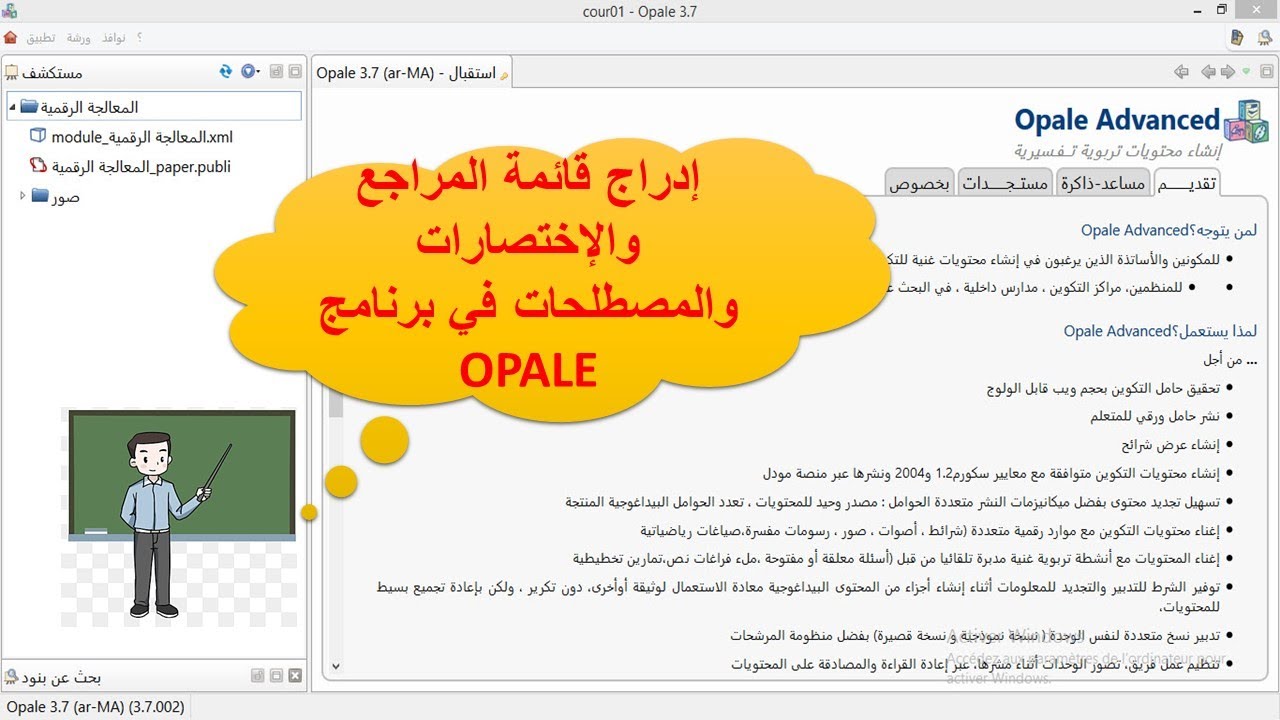Select the استقبال Opale 3.7 editor tab
This screenshot has height=720, width=1280.
coord(412,72)
